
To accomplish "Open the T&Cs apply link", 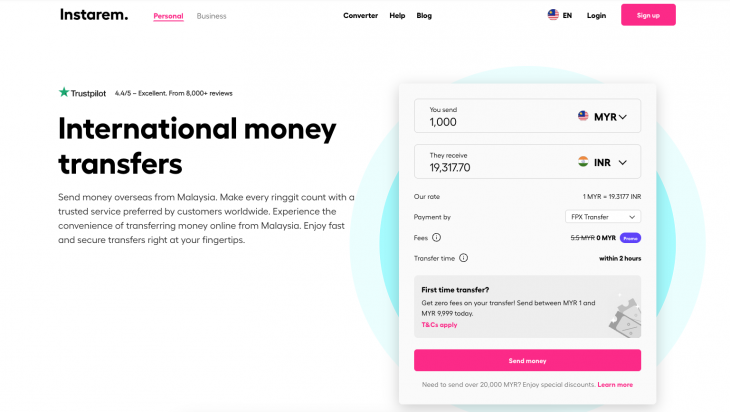I will pyautogui.click(x=439, y=325).
